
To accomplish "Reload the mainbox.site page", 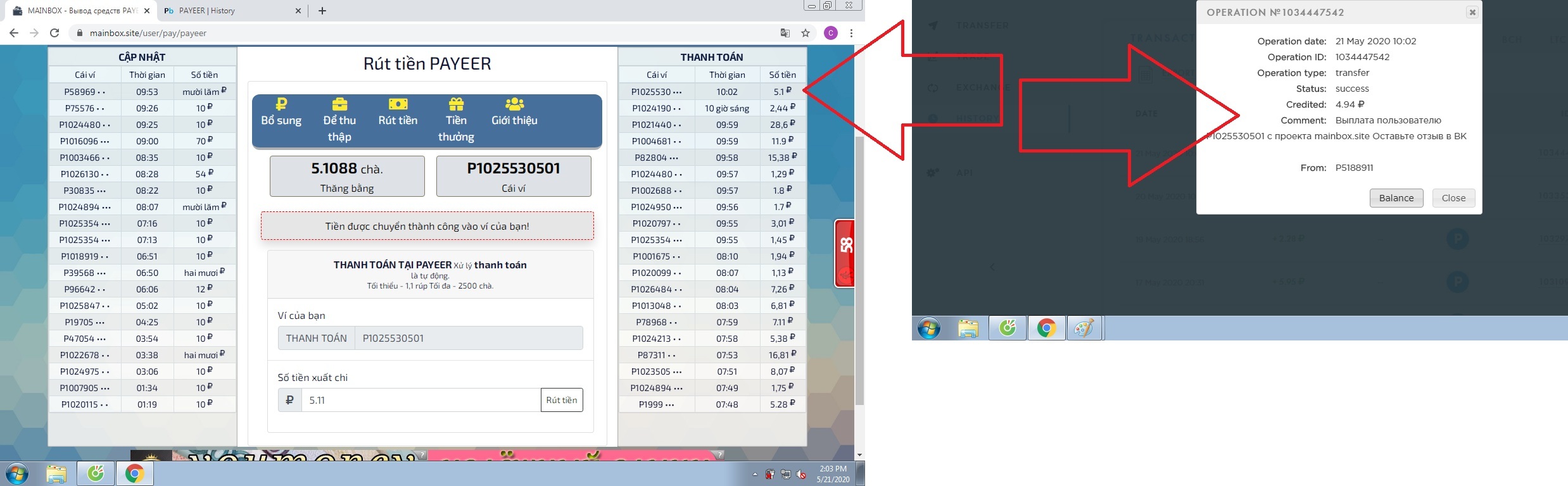I will (x=54, y=33).
